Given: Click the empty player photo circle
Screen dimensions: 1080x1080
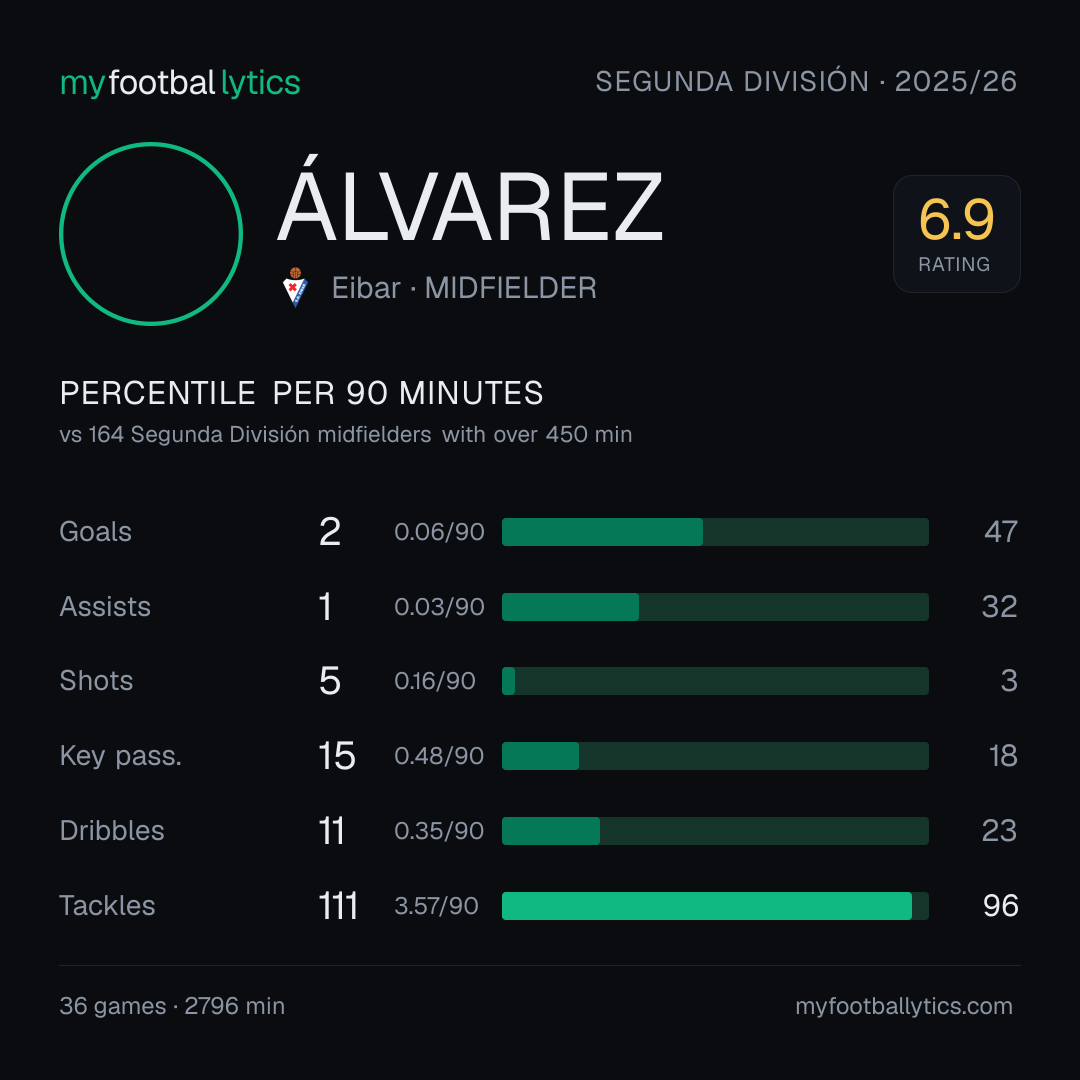Looking at the screenshot, I should [x=151, y=233].
